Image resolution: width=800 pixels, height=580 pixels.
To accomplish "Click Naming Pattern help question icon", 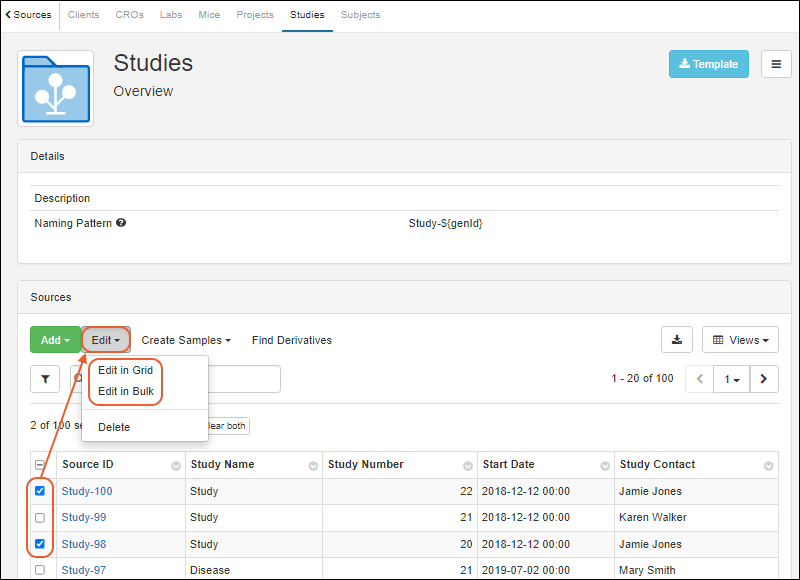I will [x=121, y=223].
